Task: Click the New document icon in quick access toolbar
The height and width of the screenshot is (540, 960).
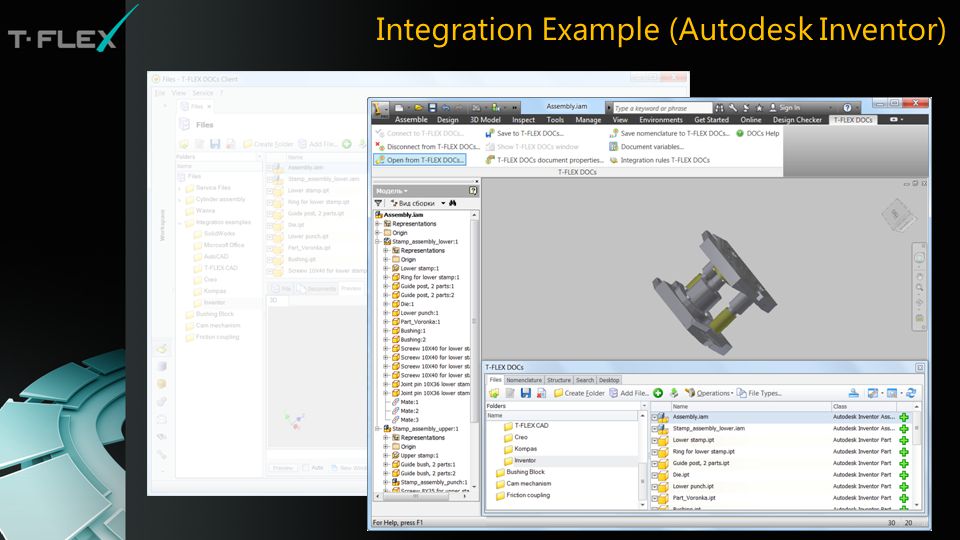Action: [399, 108]
